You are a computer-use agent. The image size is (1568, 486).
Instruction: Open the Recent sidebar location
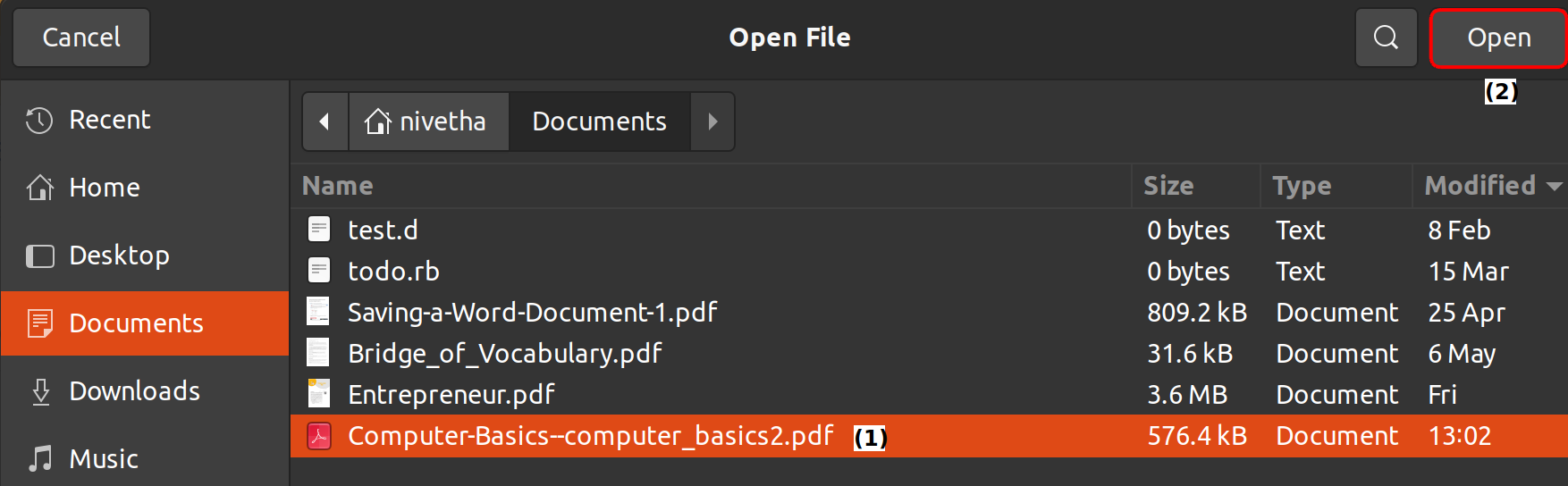tap(109, 120)
